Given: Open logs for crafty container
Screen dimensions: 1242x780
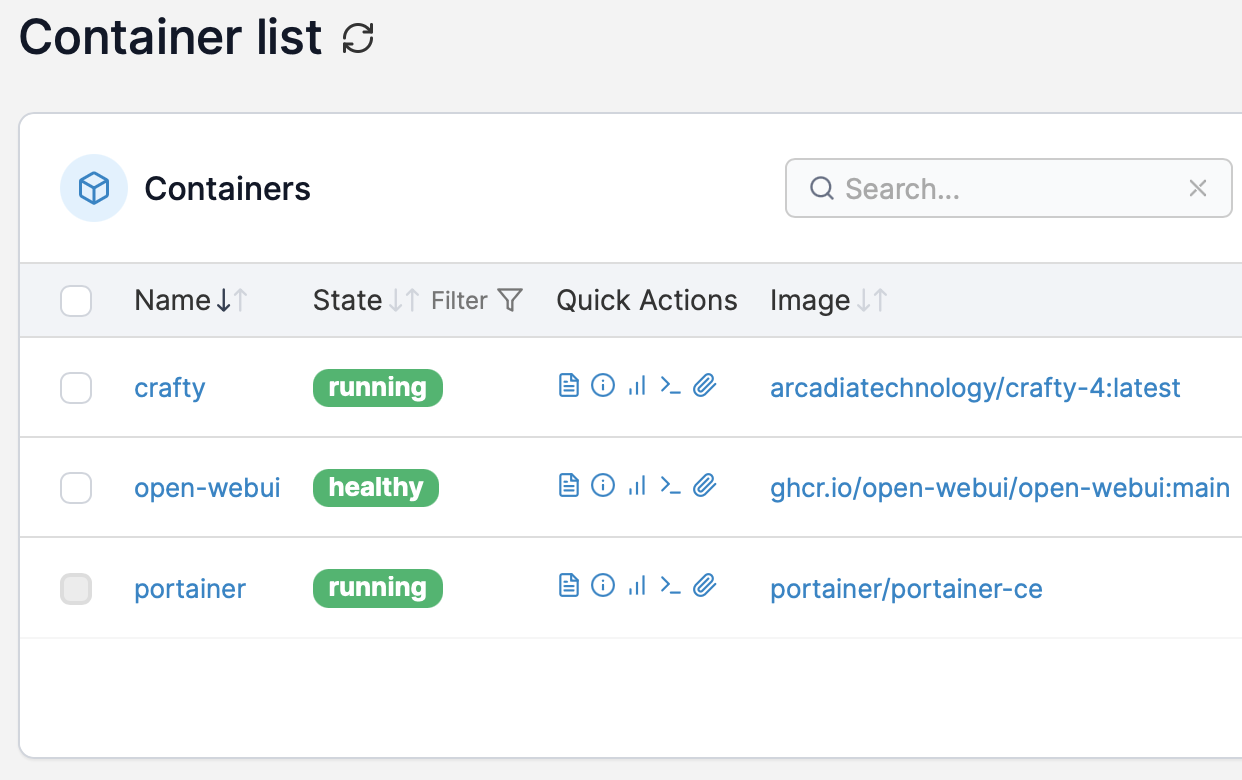Looking at the screenshot, I should tap(568, 386).
